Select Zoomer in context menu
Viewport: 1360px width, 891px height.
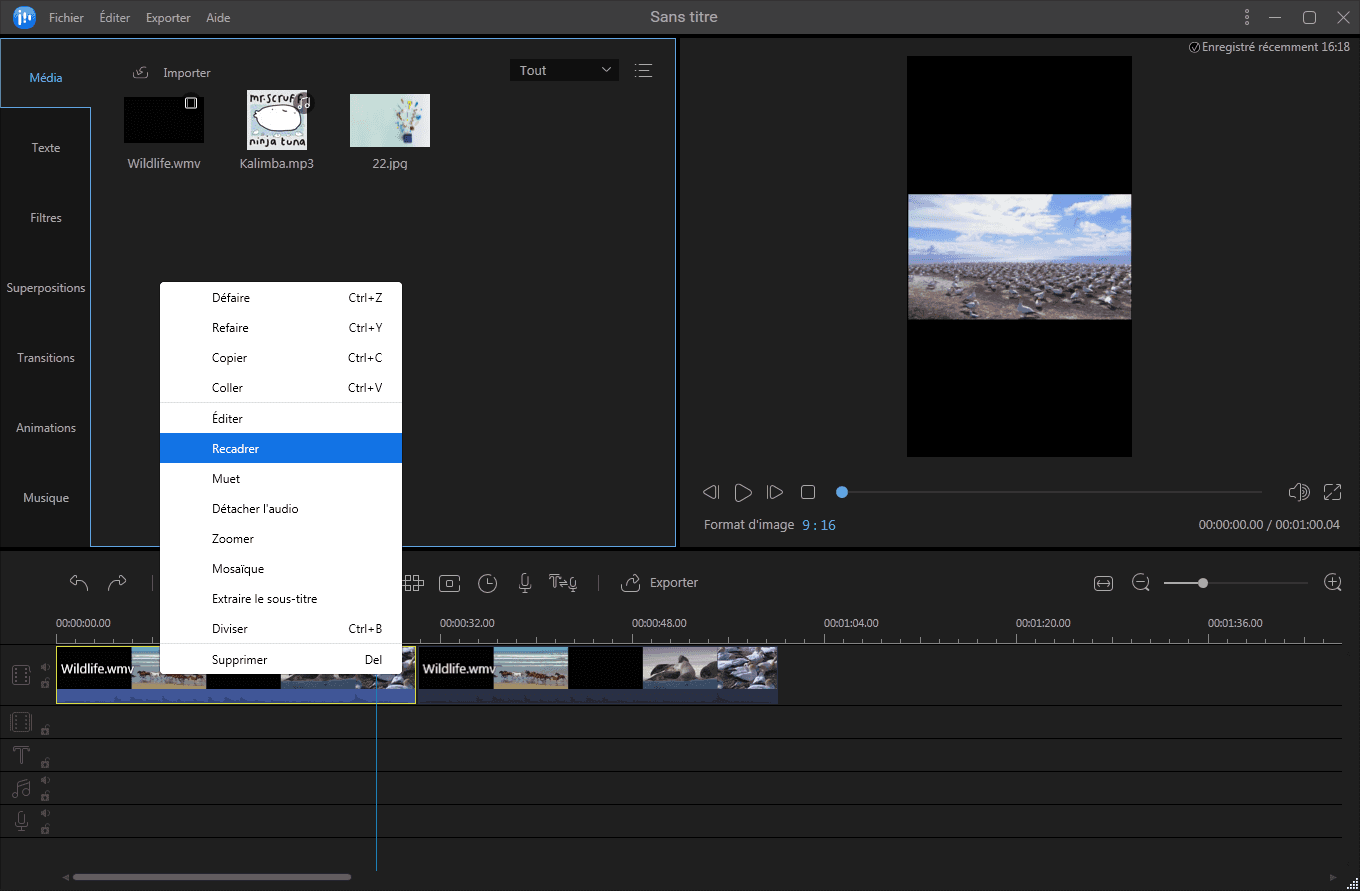click(x=281, y=539)
